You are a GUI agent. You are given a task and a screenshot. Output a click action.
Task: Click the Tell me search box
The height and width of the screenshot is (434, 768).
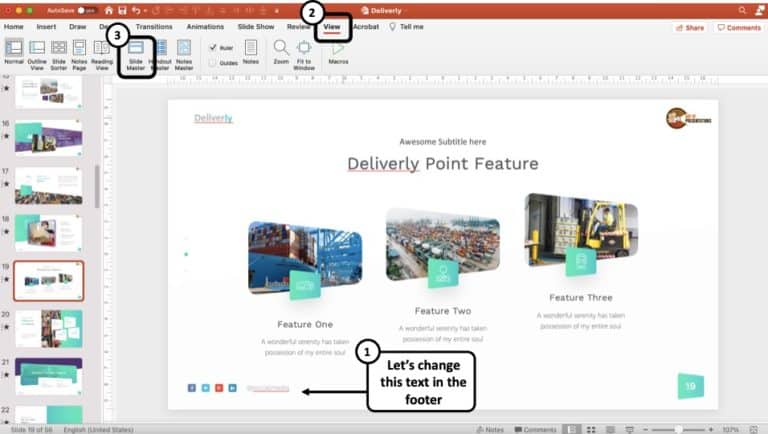407,27
